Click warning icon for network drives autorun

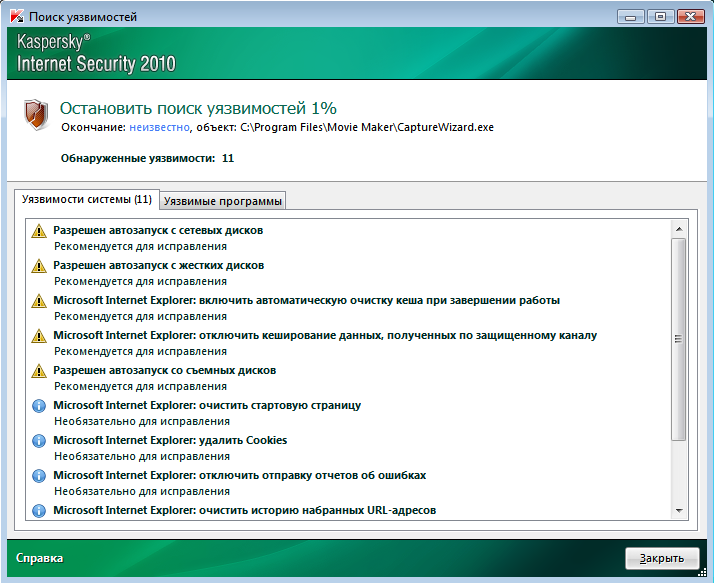[x=39, y=231]
